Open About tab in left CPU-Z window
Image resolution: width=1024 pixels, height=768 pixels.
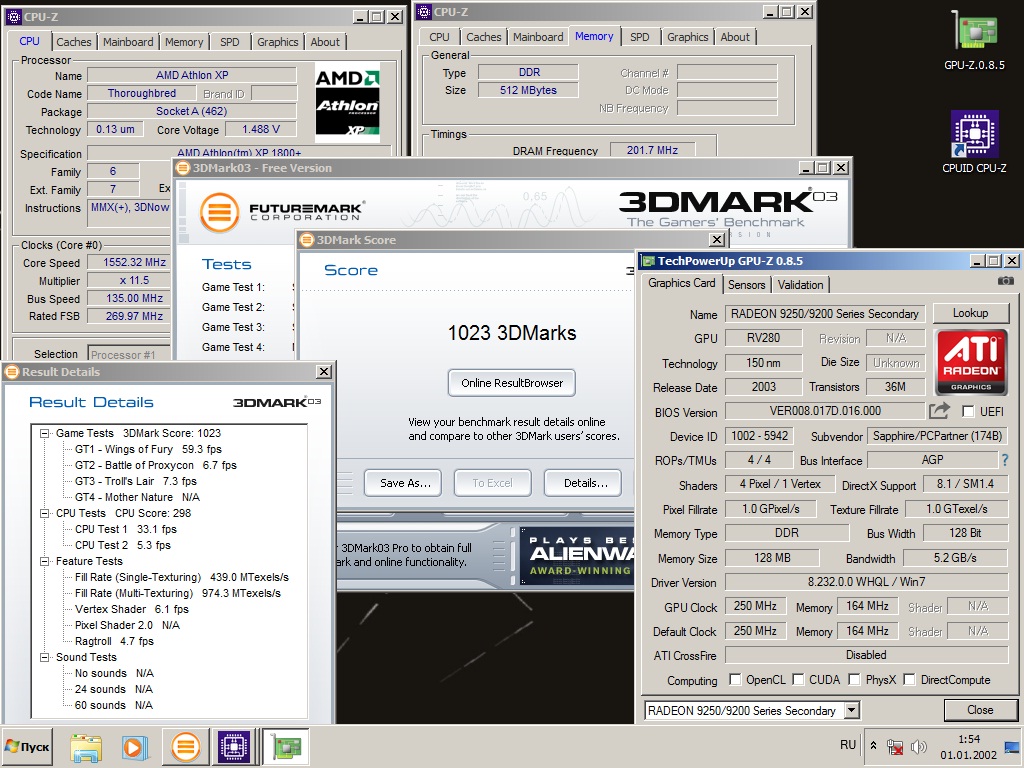(325, 42)
